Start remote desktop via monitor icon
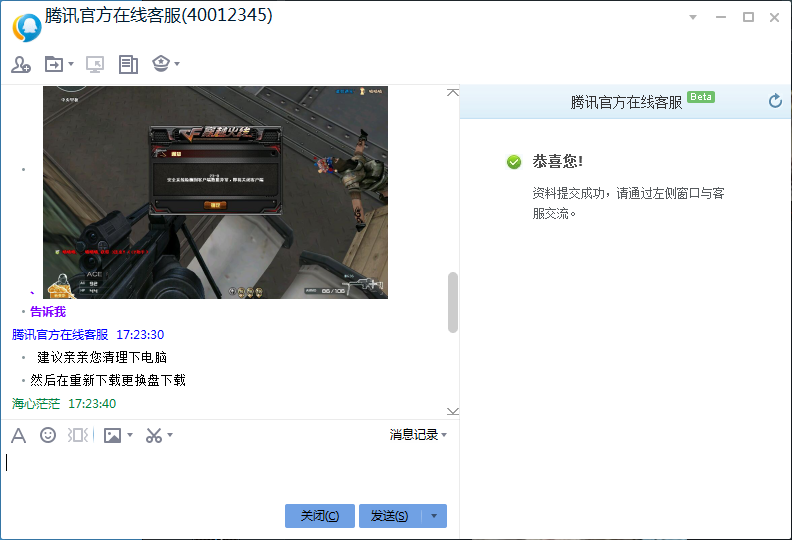 [95, 64]
